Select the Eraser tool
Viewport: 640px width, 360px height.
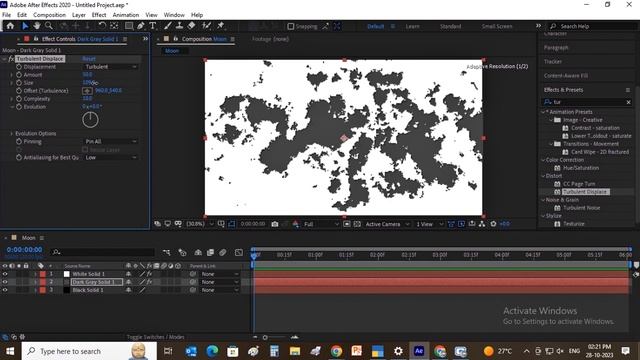click(191, 26)
